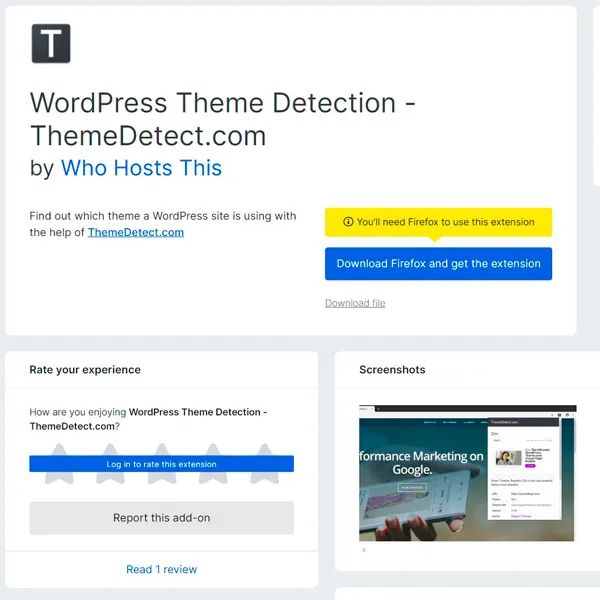The image size is (600, 600).
Task: Open the Read 1 review link
Action: 161,569
